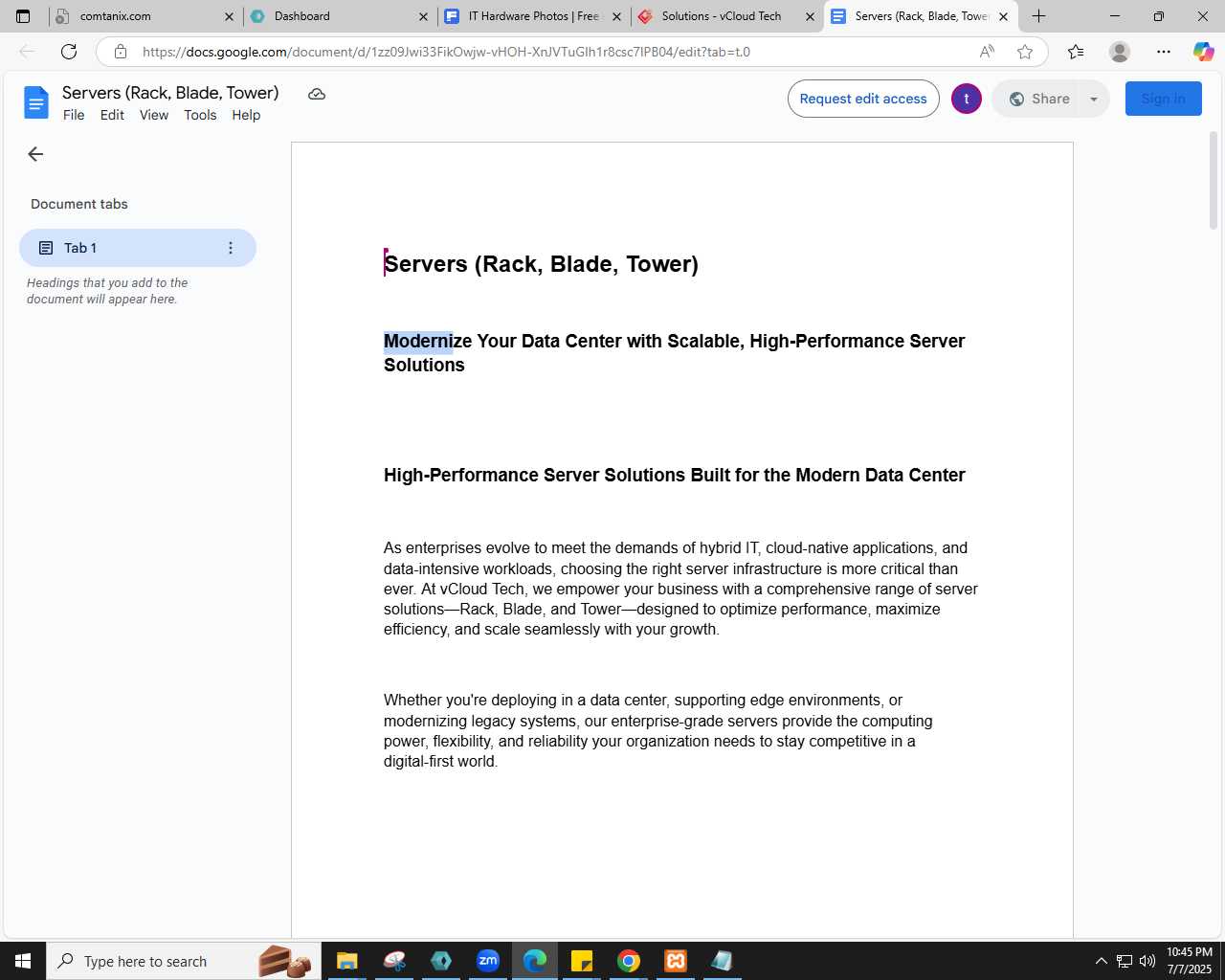Open the Tools menu
The height and width of the screenshot is (980, 1225).
tap(200, 115)
